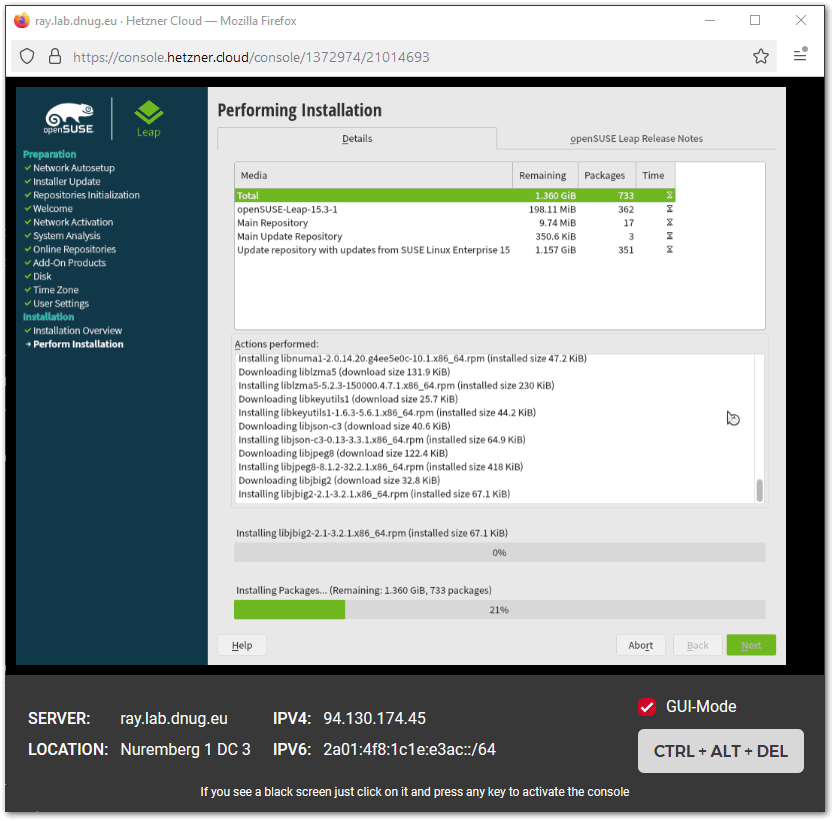Click the Perform Installation step
834x821 pixels.
tap(78, 344)
